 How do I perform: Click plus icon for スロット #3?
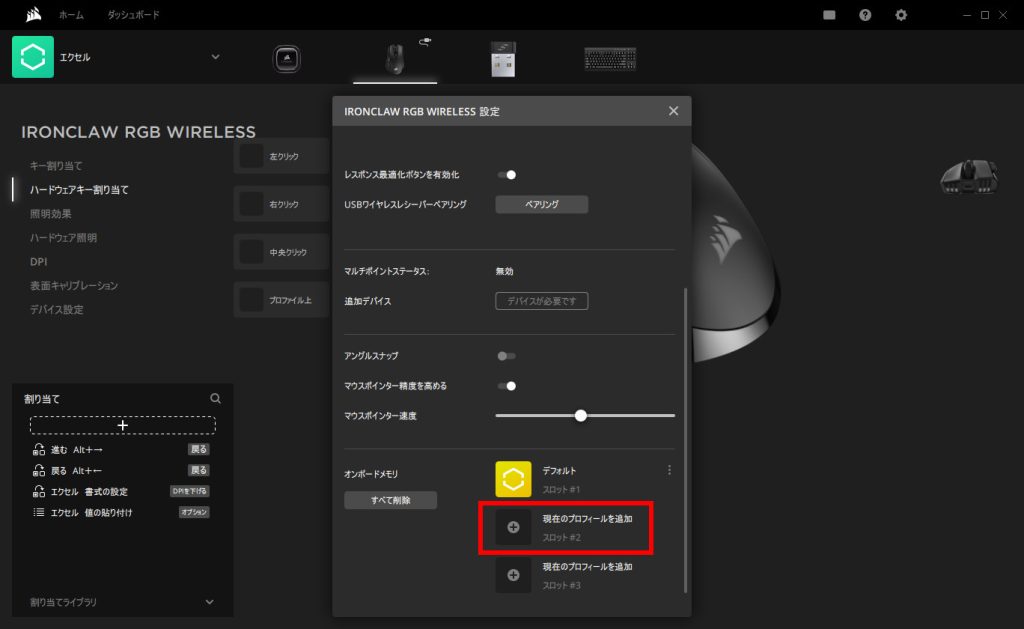coord(513,575)
